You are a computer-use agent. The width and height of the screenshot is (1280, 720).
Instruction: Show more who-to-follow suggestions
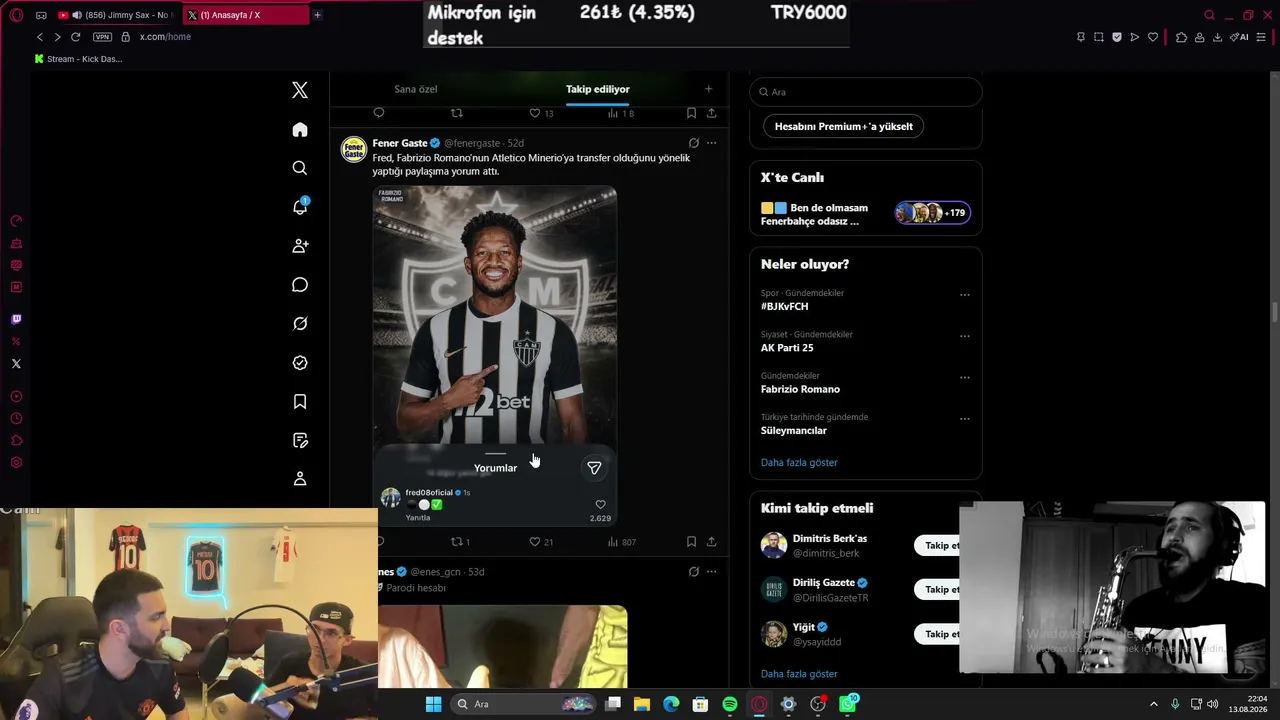[x=799, y=674]
